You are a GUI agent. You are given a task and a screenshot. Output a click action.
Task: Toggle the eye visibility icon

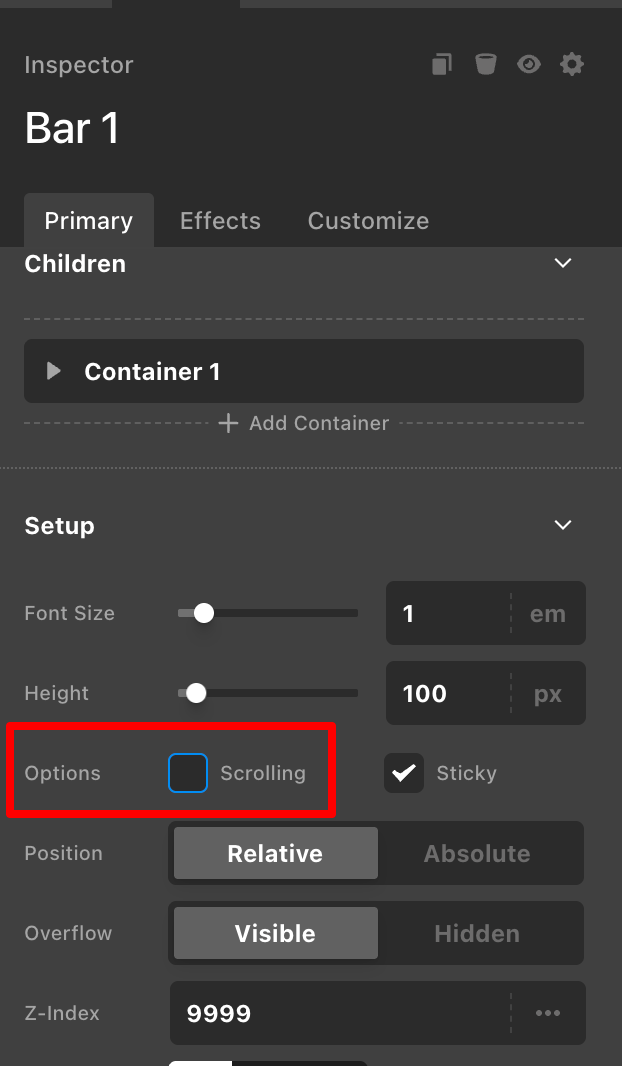[528, 65]
